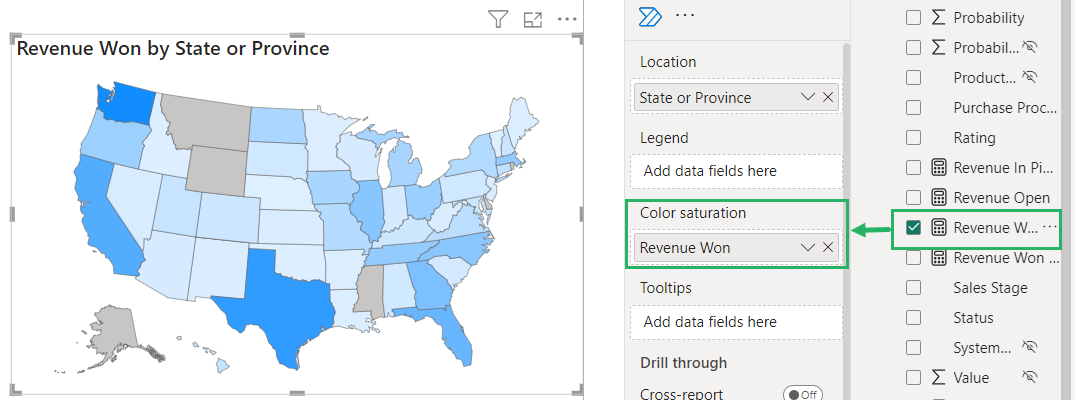Click the Power Automate chevron icon
Viewport: 1075px width, 400px height.
(x=650, y=16)
